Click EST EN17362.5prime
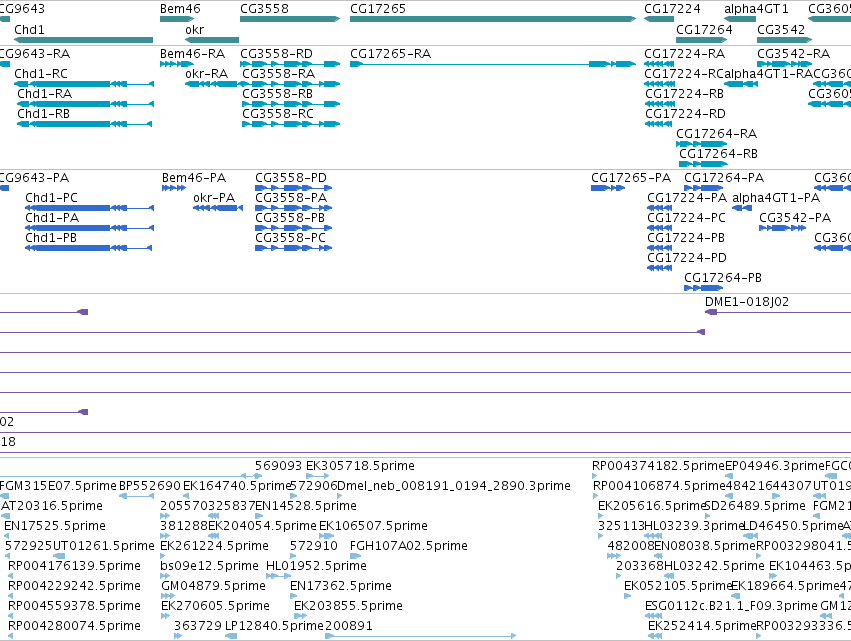The height and width of the screenshot is (641, 851). (x=341, y=586)
